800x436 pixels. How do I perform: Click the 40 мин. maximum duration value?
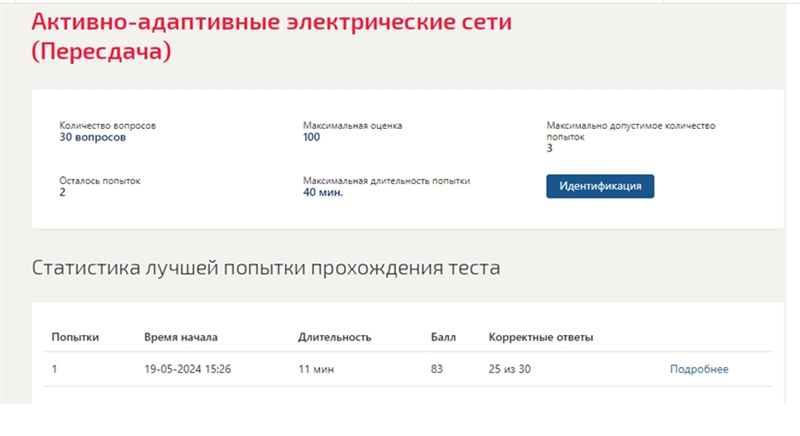[x=323, y=192]
